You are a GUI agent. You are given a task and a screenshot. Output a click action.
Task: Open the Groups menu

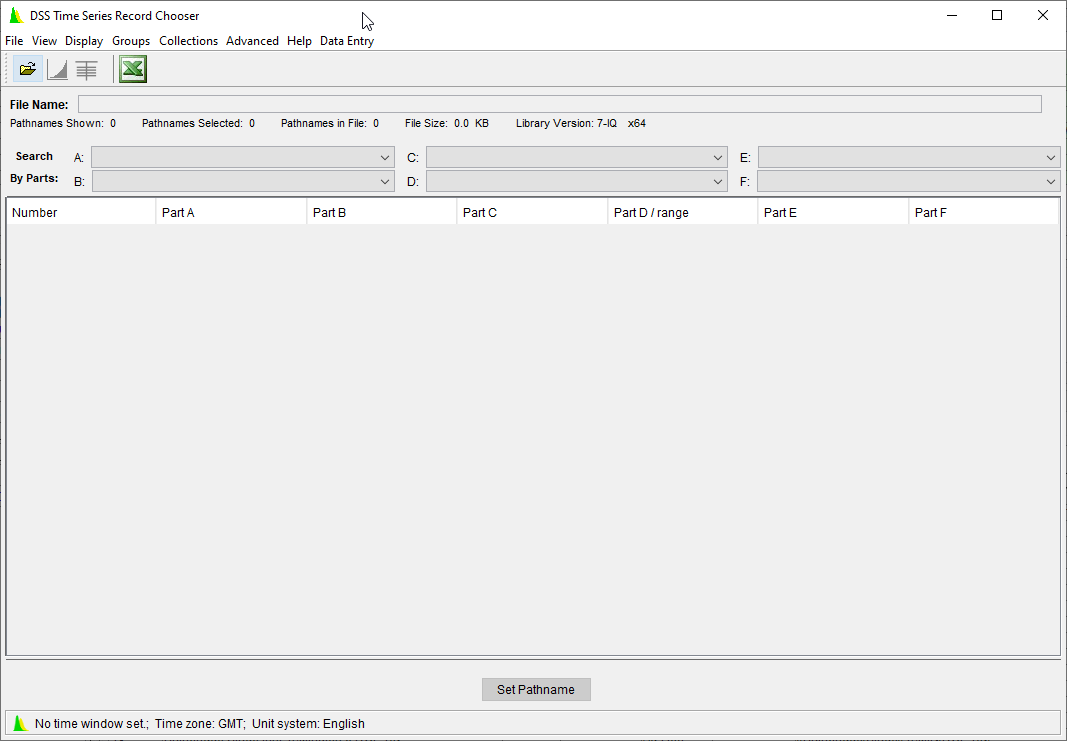click(131, 41)
